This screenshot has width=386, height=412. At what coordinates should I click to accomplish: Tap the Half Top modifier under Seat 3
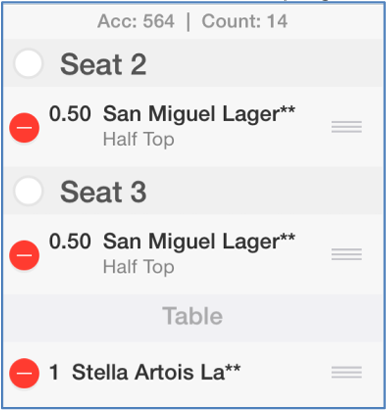[x=139, y=267]
